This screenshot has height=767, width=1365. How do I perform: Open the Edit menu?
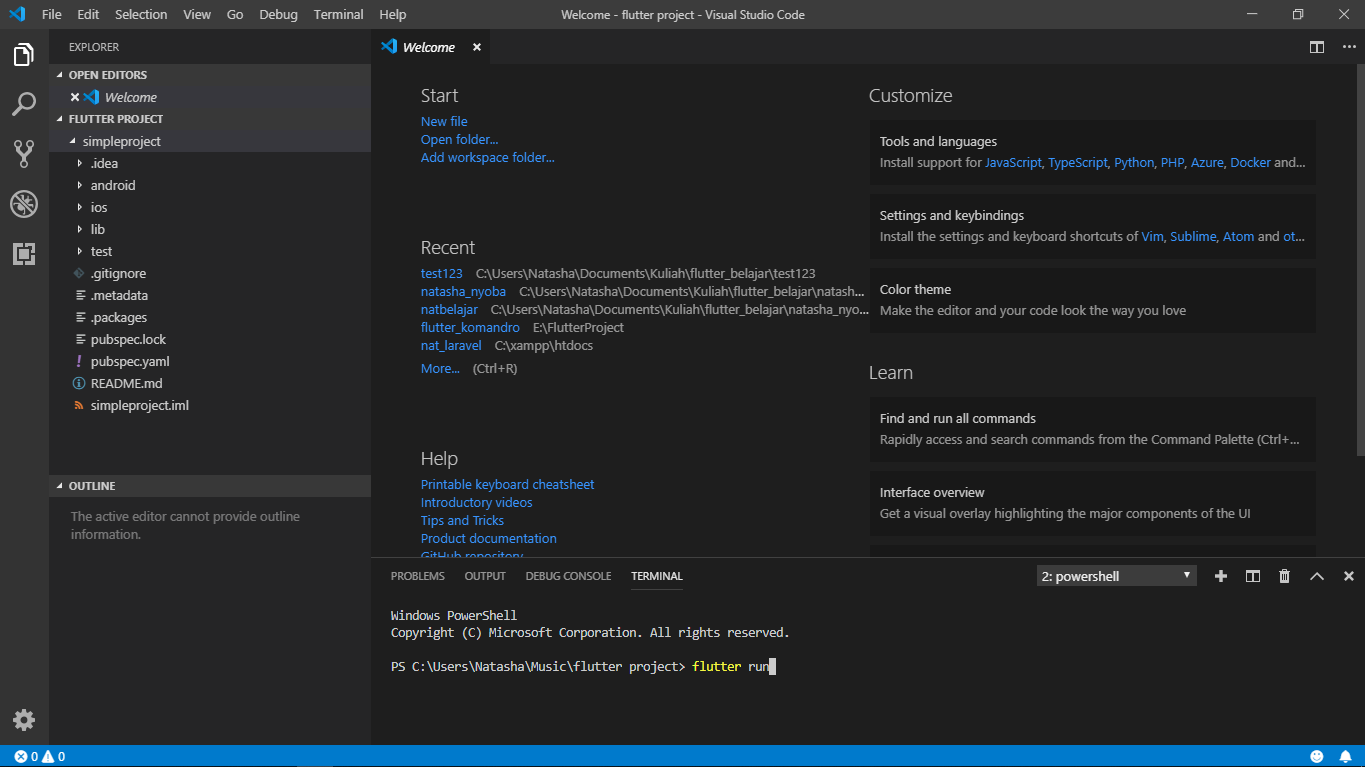(88, 14)
